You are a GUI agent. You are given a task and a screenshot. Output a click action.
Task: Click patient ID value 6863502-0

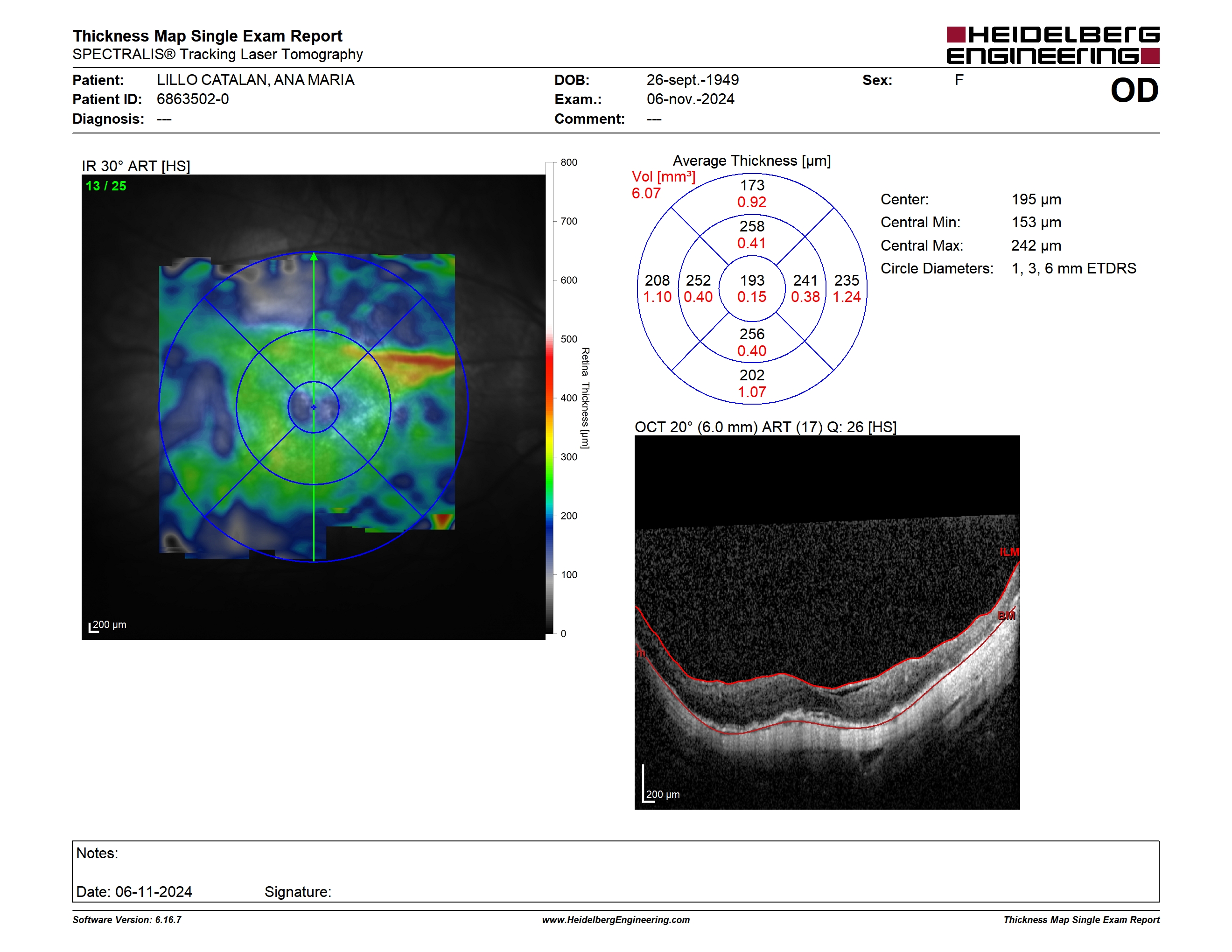(193, 99)
